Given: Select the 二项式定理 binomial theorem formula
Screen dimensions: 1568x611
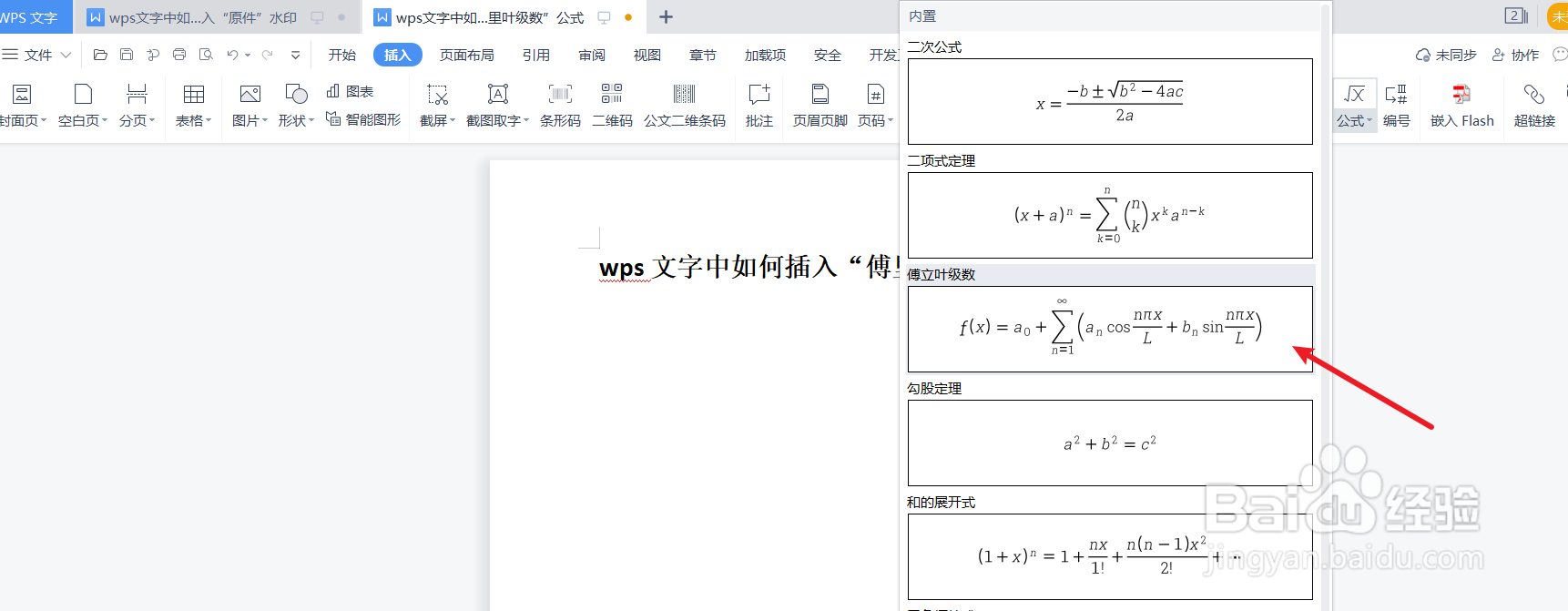Looking at the screenshot, I should point(1110,216).
